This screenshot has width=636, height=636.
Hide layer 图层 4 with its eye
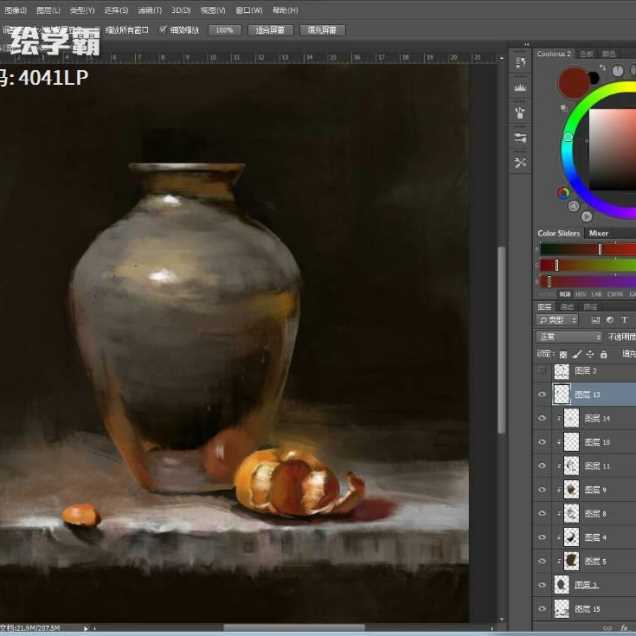(x=542, y=537)
